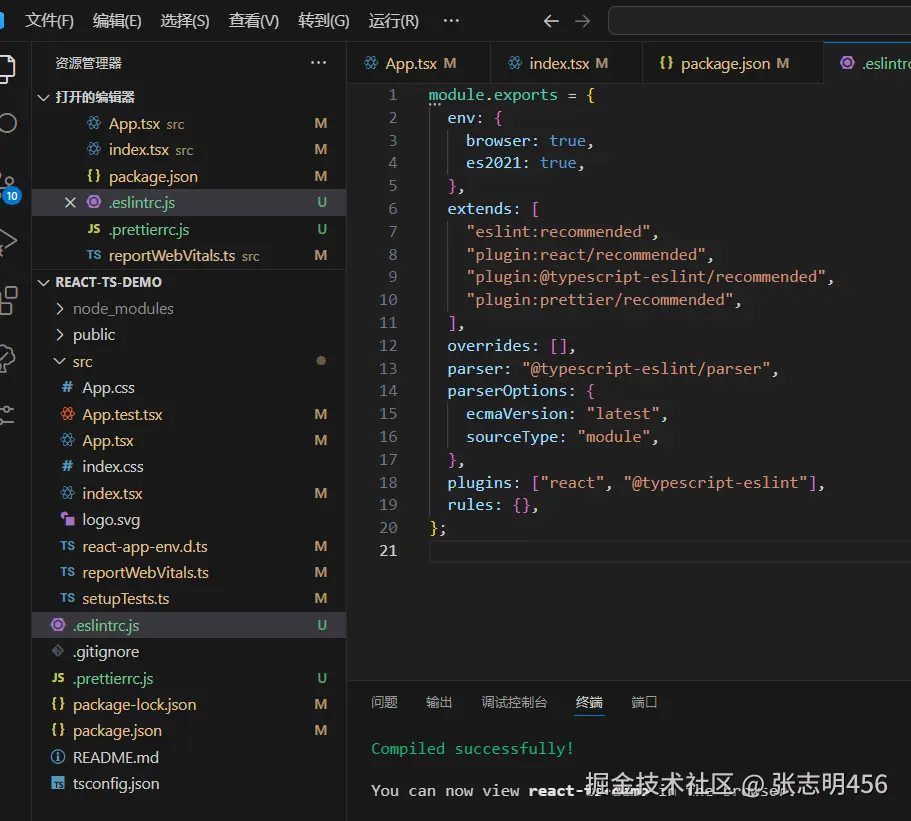Viewport: 911px width, 821px height.
Task: Open App.tsx under src folder
Action: pyautogui.click(x=189, y=440)
